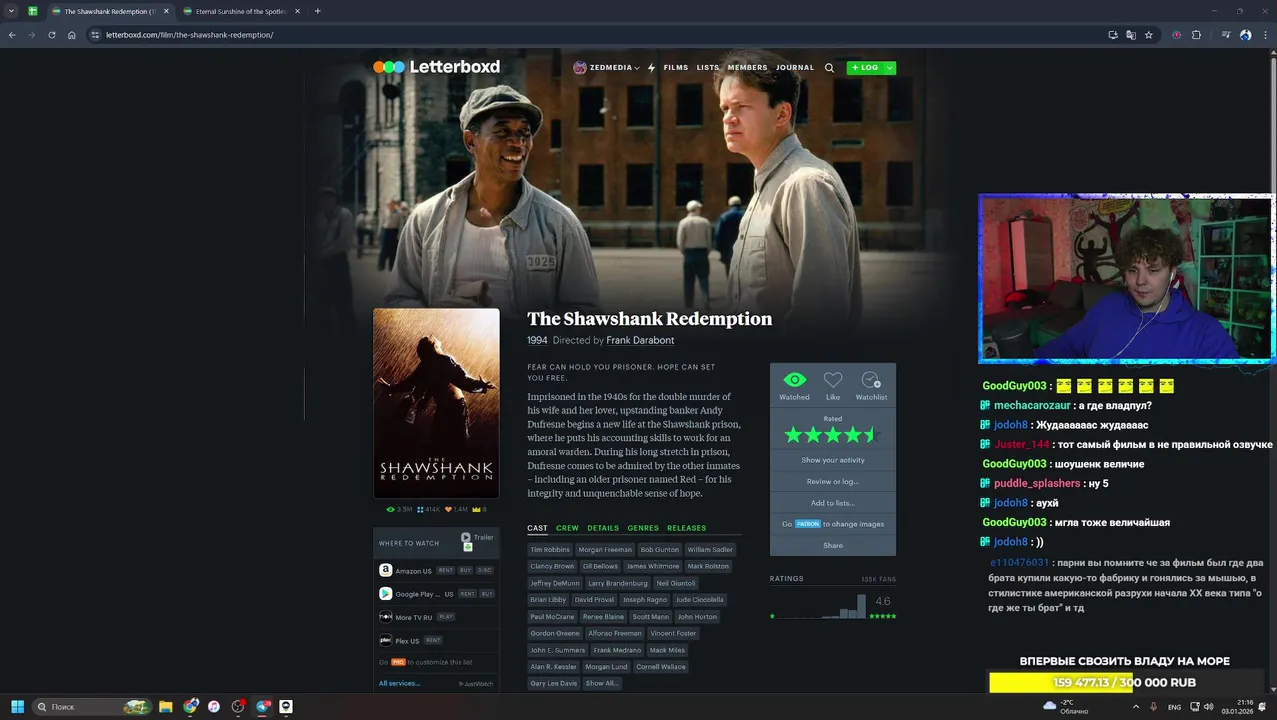This screenshot has height=720, width=1277.
Task: Open the LISTS menu
Action: (x=708, y=68)
